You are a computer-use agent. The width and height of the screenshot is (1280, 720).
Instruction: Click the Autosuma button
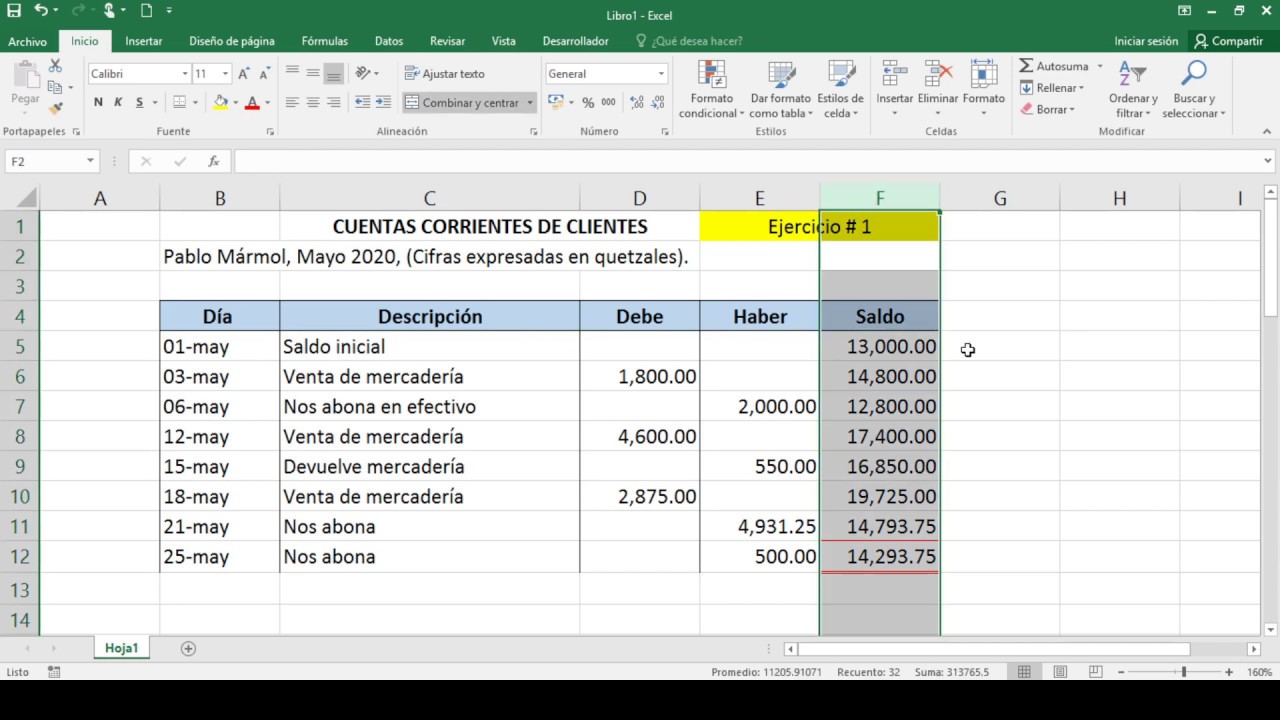tap(1054, 67)
